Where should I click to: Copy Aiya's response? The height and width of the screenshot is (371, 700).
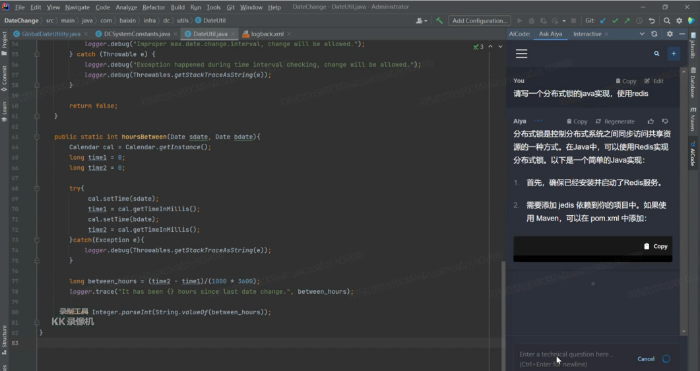click(x=577, y=121)
